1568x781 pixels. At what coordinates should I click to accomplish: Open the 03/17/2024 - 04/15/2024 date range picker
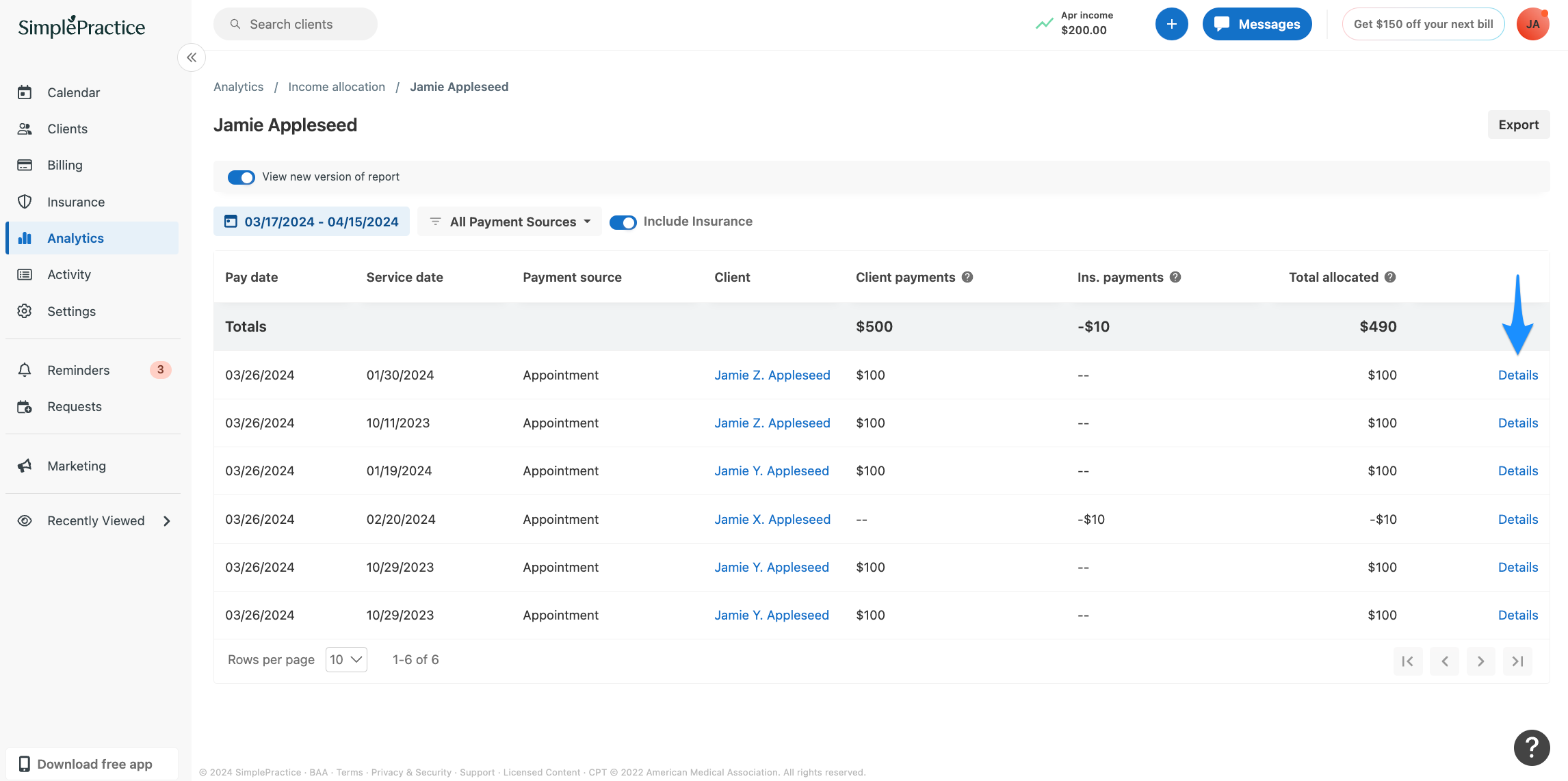point(311,221)
